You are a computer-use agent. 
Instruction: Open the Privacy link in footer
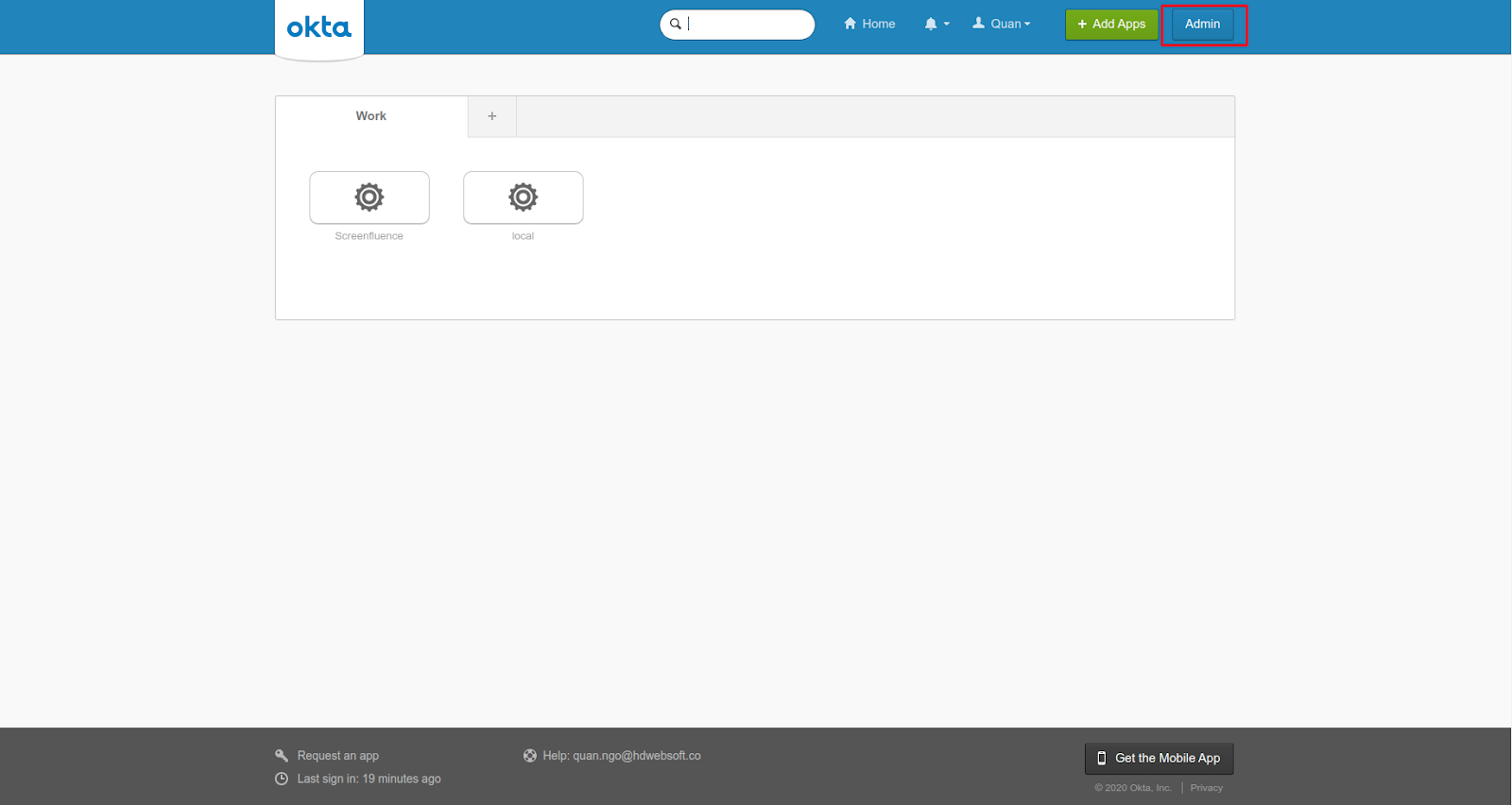[x=1206, y=788]
